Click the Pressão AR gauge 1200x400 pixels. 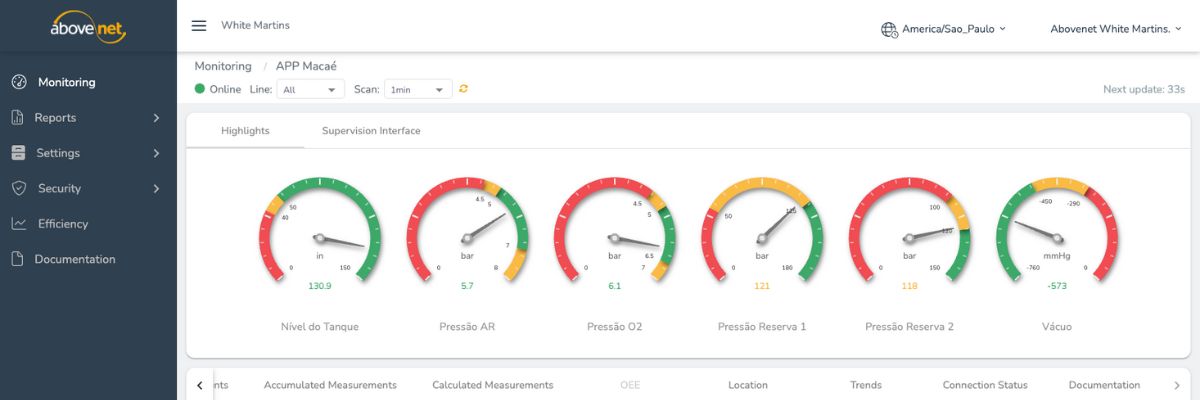467,230
